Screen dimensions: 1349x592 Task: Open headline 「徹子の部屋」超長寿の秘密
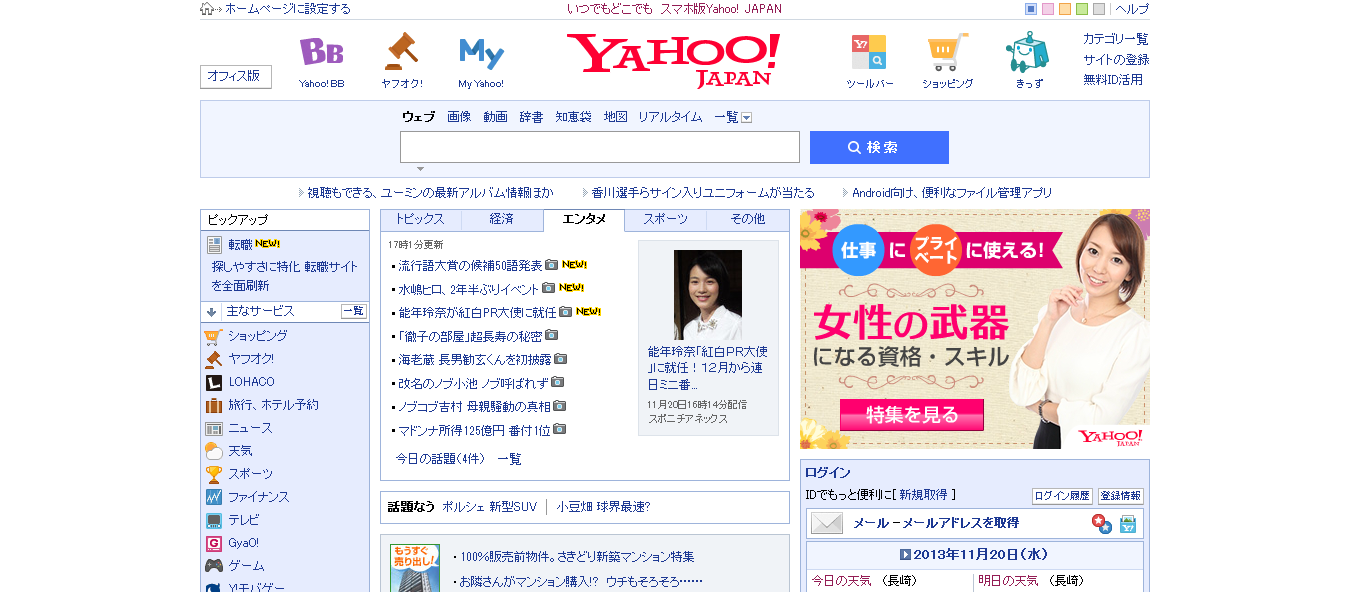470,336
